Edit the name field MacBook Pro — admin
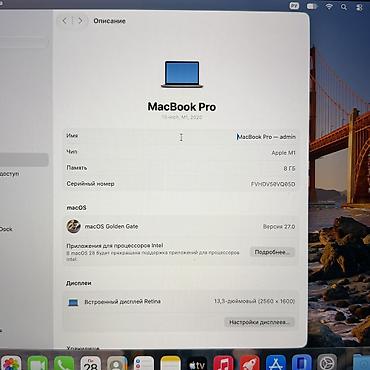 tap(266, 137)
